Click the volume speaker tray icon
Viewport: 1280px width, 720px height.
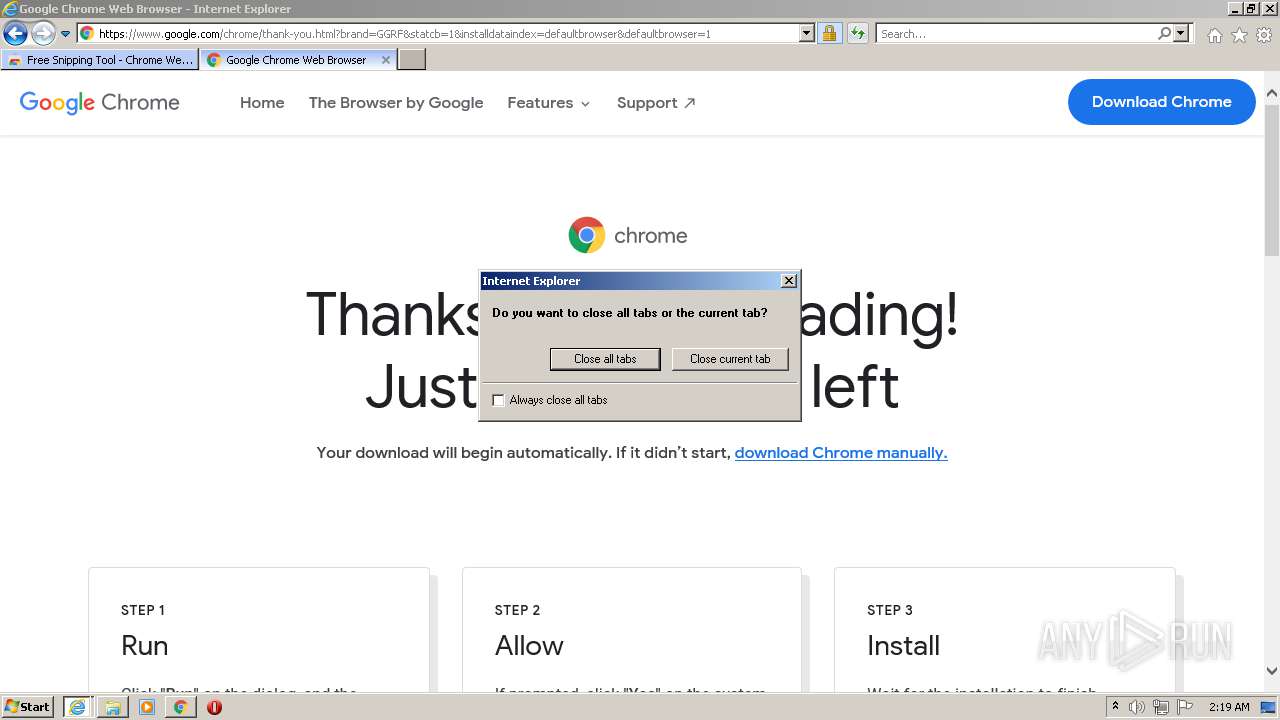[x=1137, y=707]
